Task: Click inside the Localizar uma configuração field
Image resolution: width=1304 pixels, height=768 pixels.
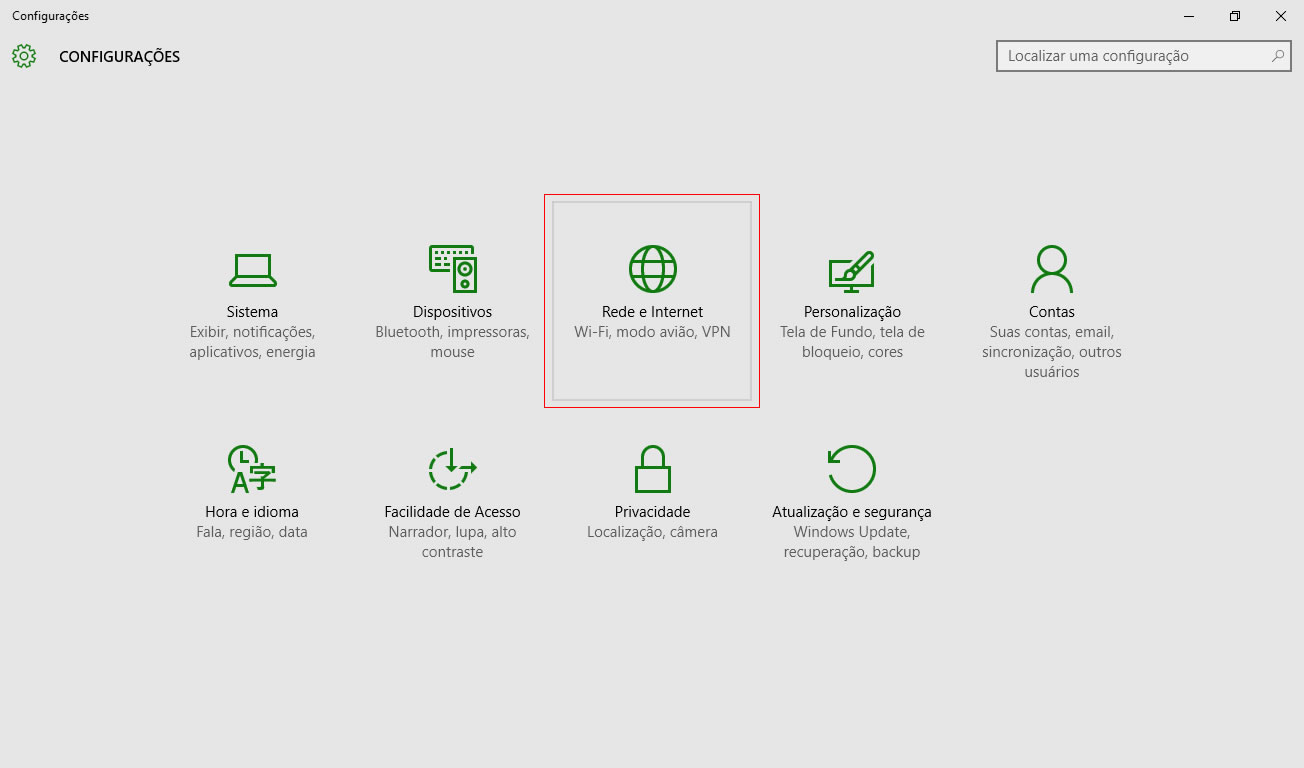Action: coord(1144,56)
